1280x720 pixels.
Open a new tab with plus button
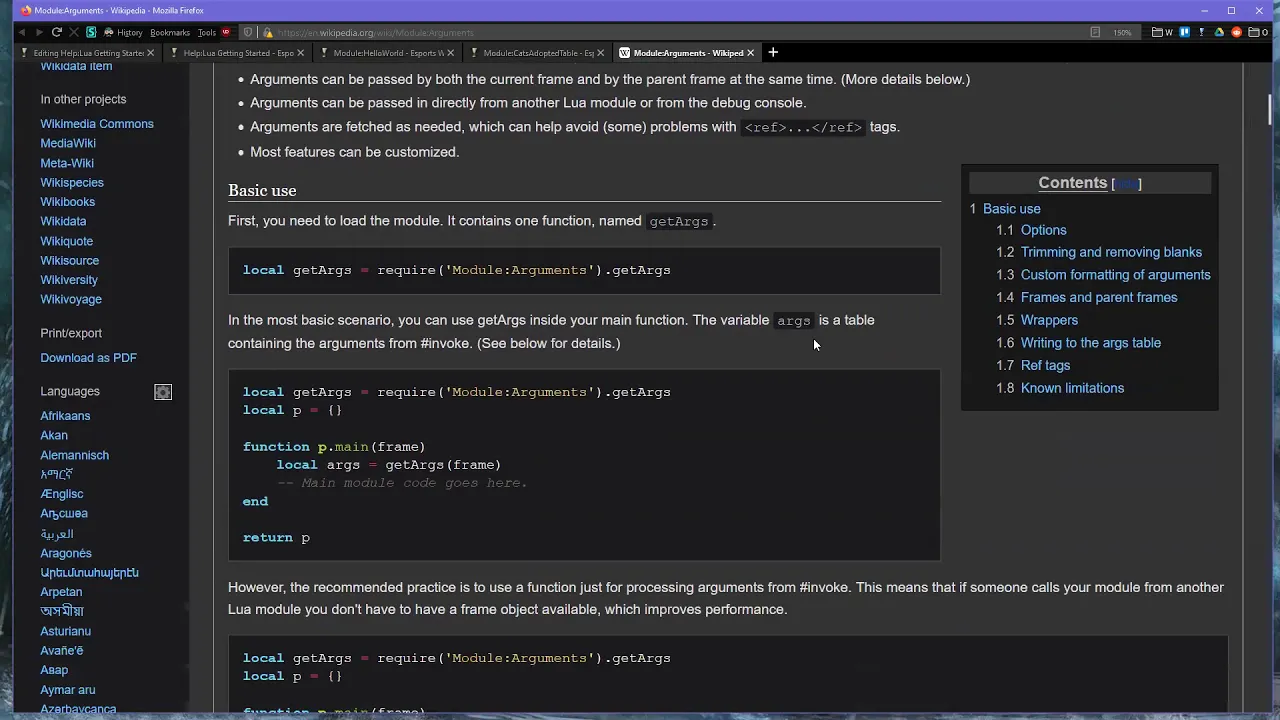click(772, 52)
